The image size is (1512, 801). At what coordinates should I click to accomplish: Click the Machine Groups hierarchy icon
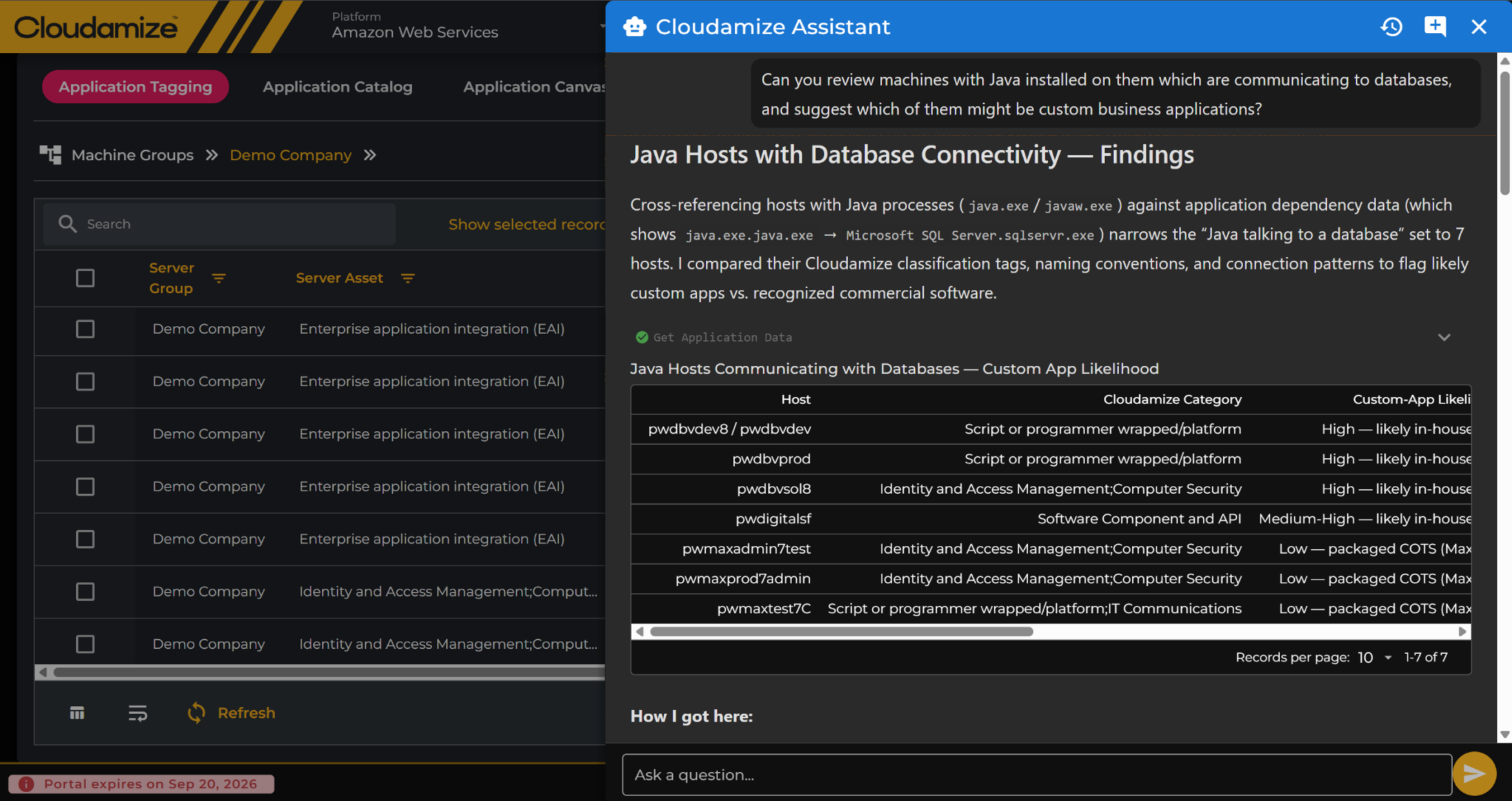(50, 155)
